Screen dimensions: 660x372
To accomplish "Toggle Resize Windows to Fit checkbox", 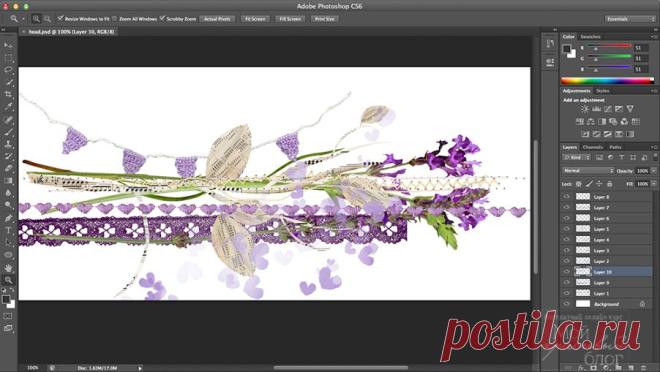I will point(60,18).
